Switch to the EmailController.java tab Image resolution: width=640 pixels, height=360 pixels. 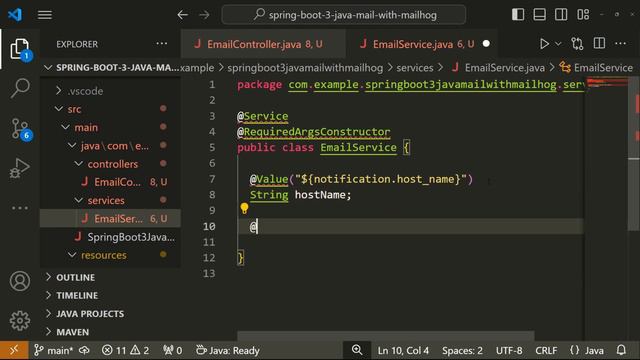click(264, 44)
